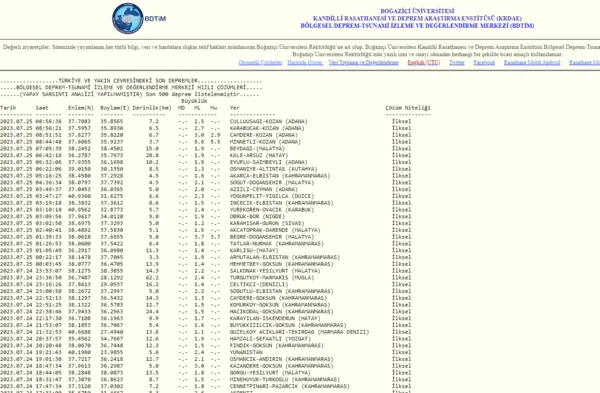Select the KAZANDERE-GOKSUN (KAHRAMANMARAS) location

coord(282,366)
